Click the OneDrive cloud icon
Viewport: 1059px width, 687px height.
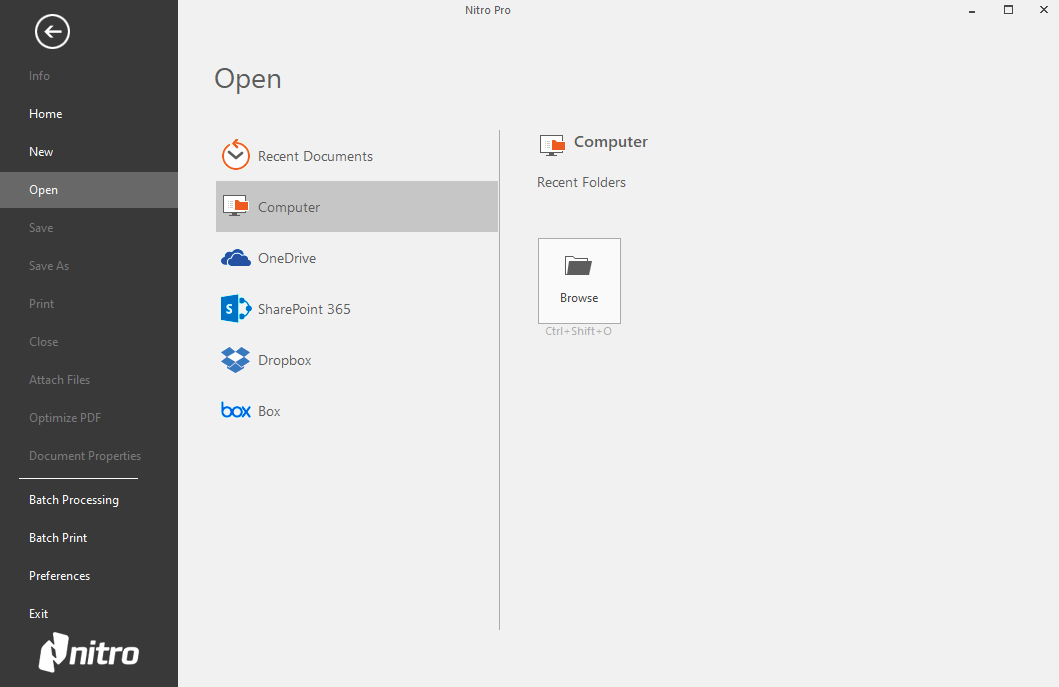(x=235, y=258)
